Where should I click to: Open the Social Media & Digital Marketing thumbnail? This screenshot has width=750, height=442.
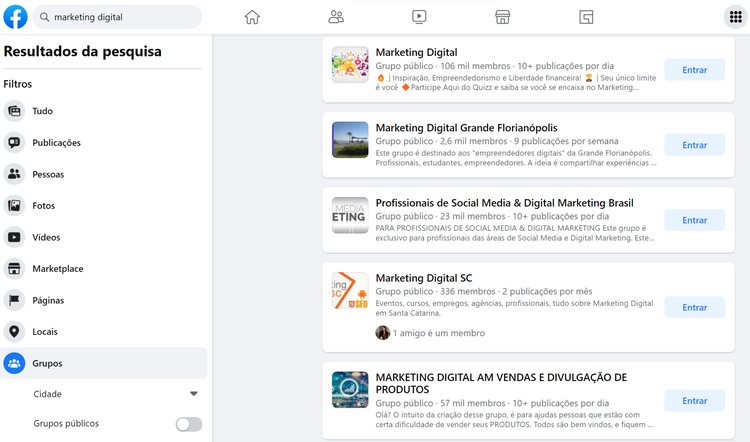[350, 215]
